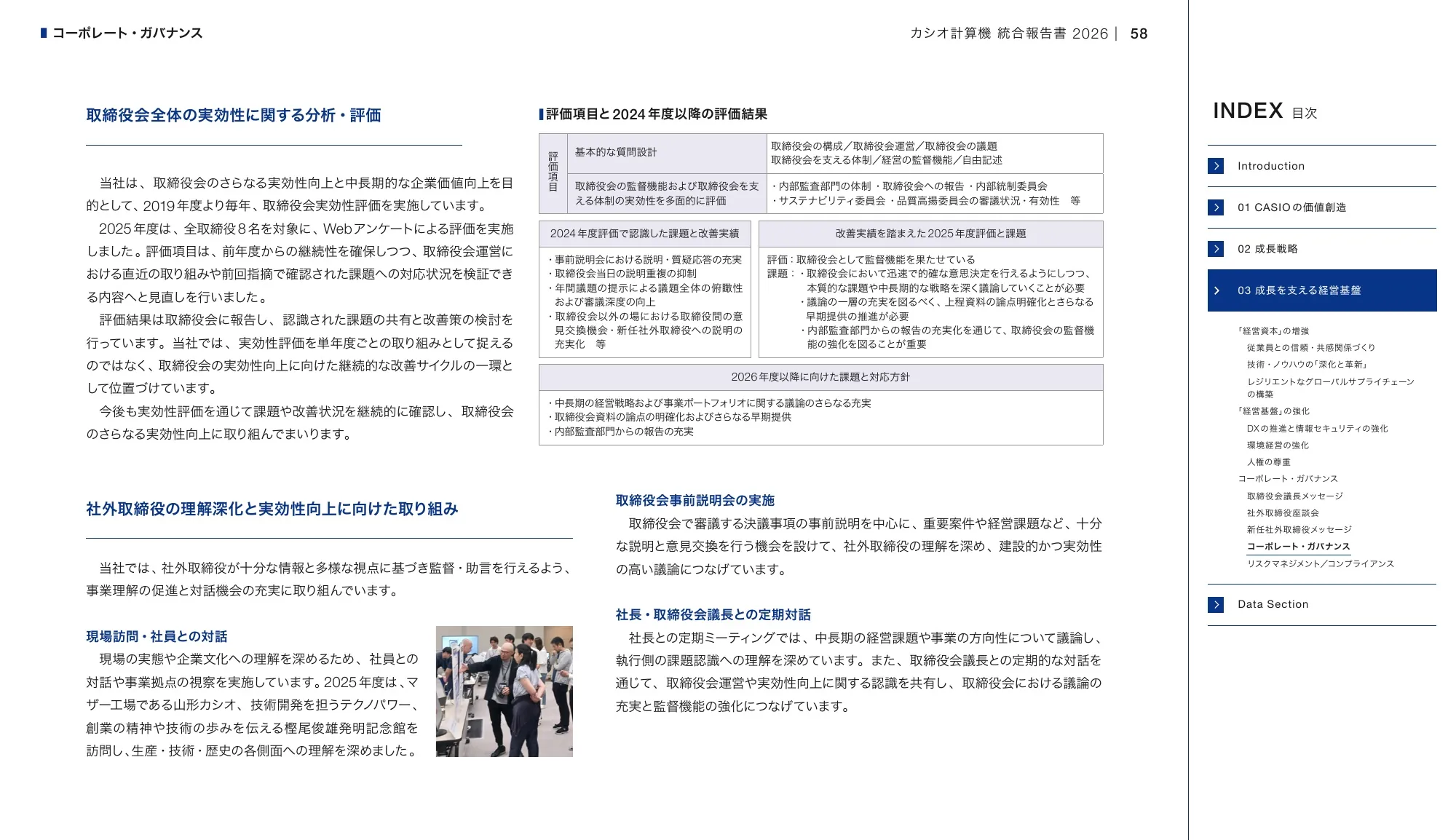
Task: Select コーポレート・ガバナンス parent entry in index
Action: (1288, 479)
